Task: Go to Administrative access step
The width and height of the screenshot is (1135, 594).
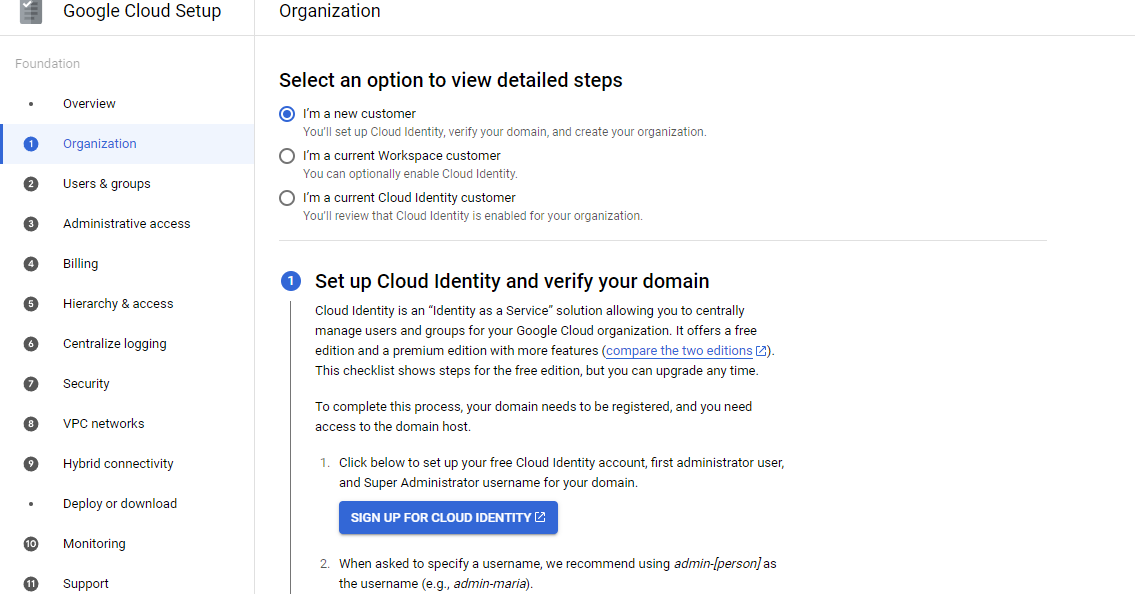Action: point(126,224)
